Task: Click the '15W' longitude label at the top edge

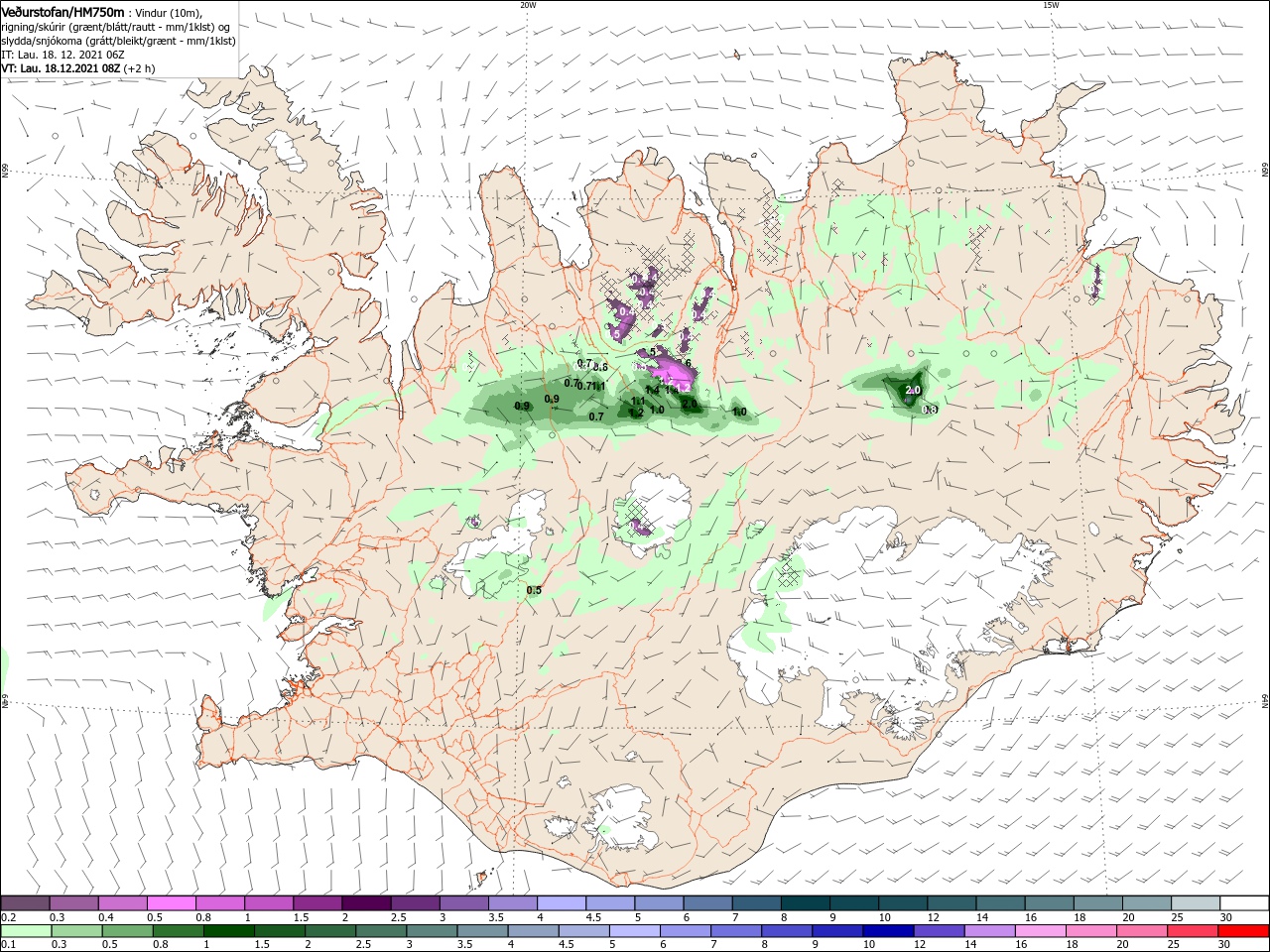Action: click(1051, 5)
